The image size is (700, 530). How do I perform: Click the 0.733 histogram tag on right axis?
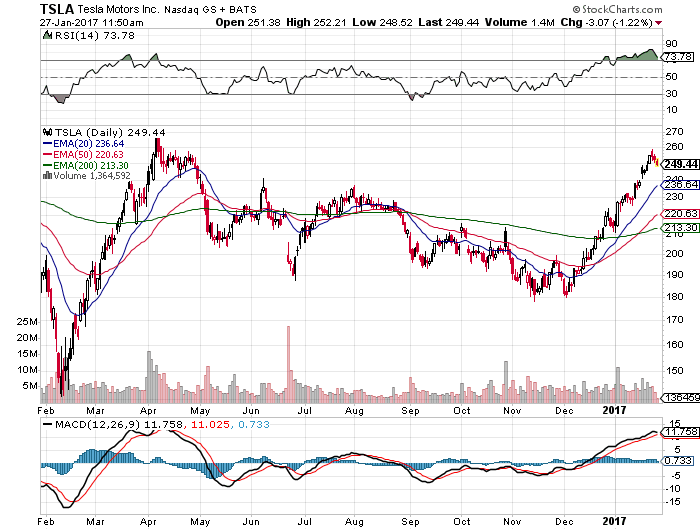(x=678, y=460)
